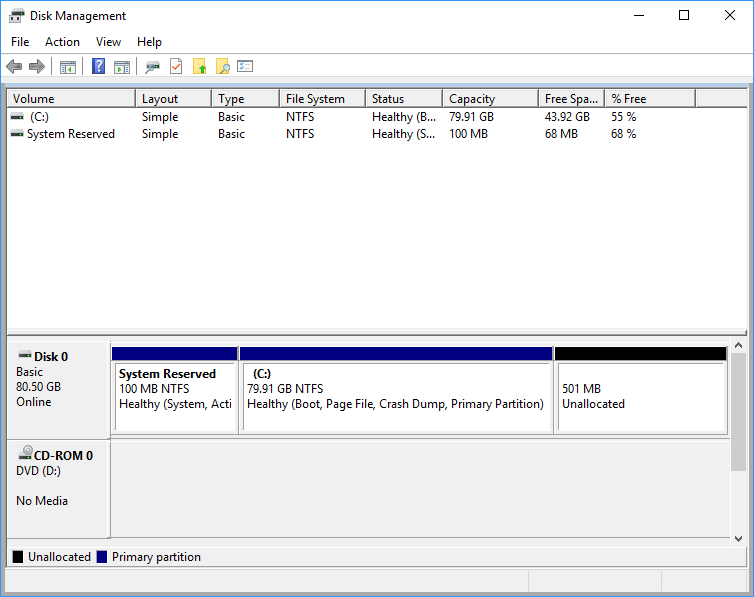Screen dimensions: 754x597
Task: Select the Disk 0 Basic 80.50 GB label
Action: (x=58, y=389)
